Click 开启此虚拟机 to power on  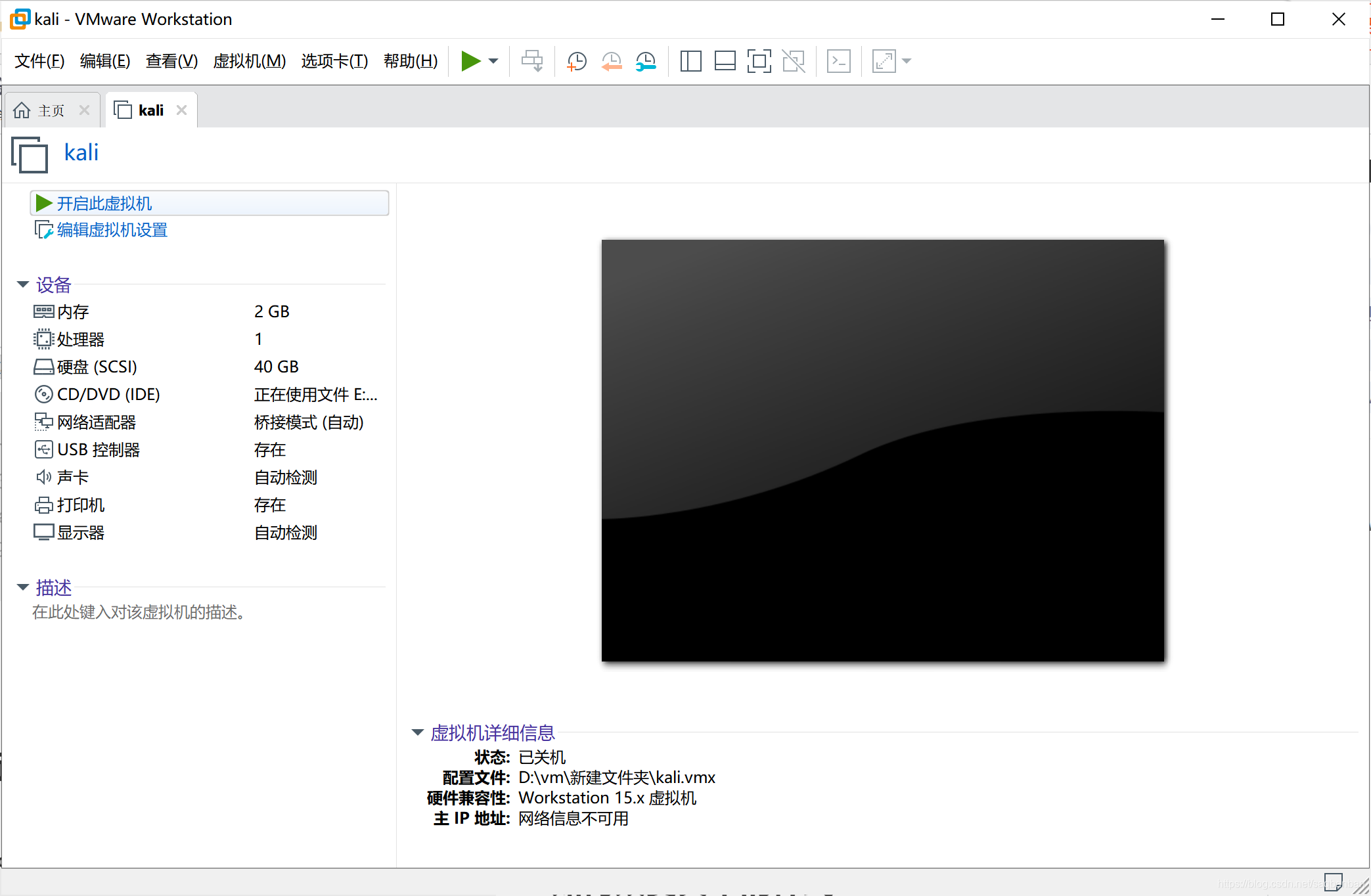click(210, 203)
